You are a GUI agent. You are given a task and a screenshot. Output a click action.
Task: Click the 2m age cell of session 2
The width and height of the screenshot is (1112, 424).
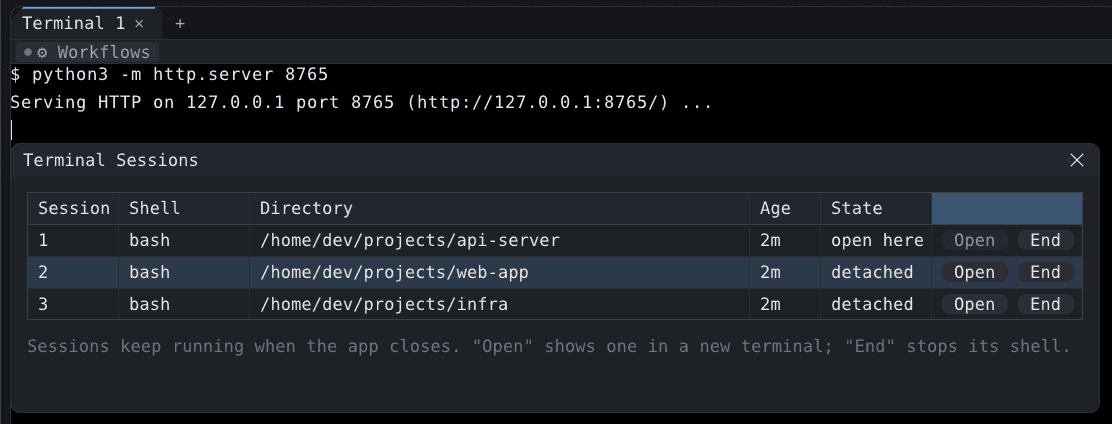(x=785, y=272)
